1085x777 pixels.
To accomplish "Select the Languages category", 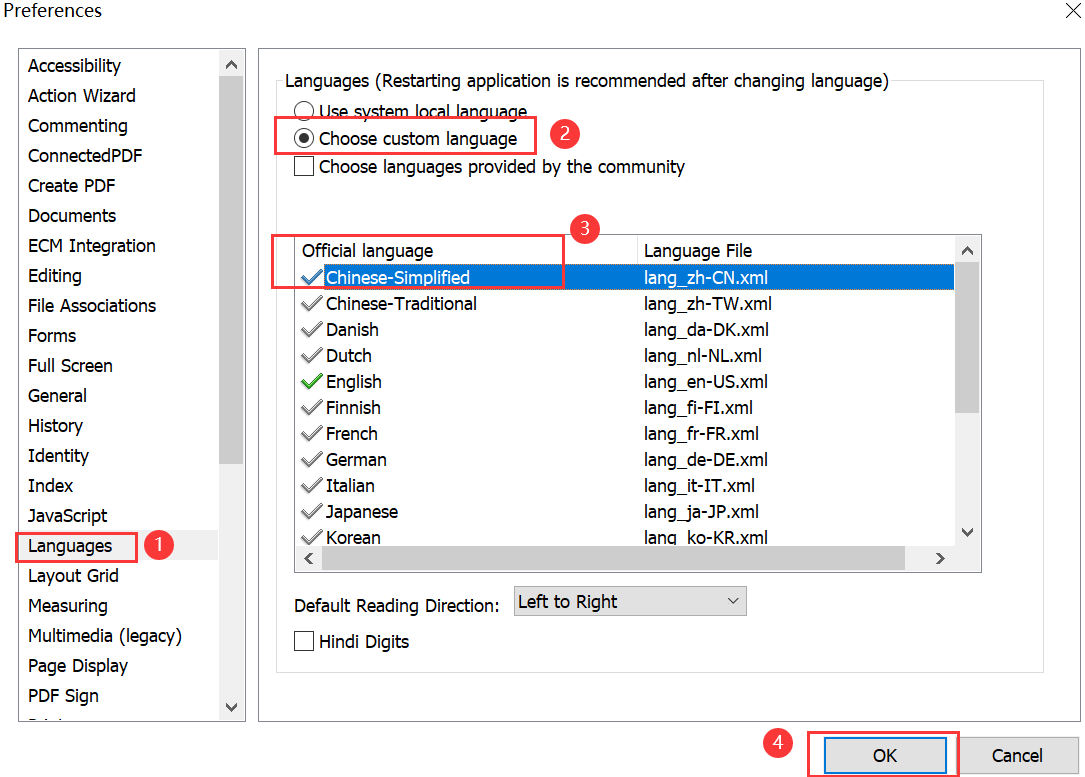I will pyautogui.click(x=70, y=546).
